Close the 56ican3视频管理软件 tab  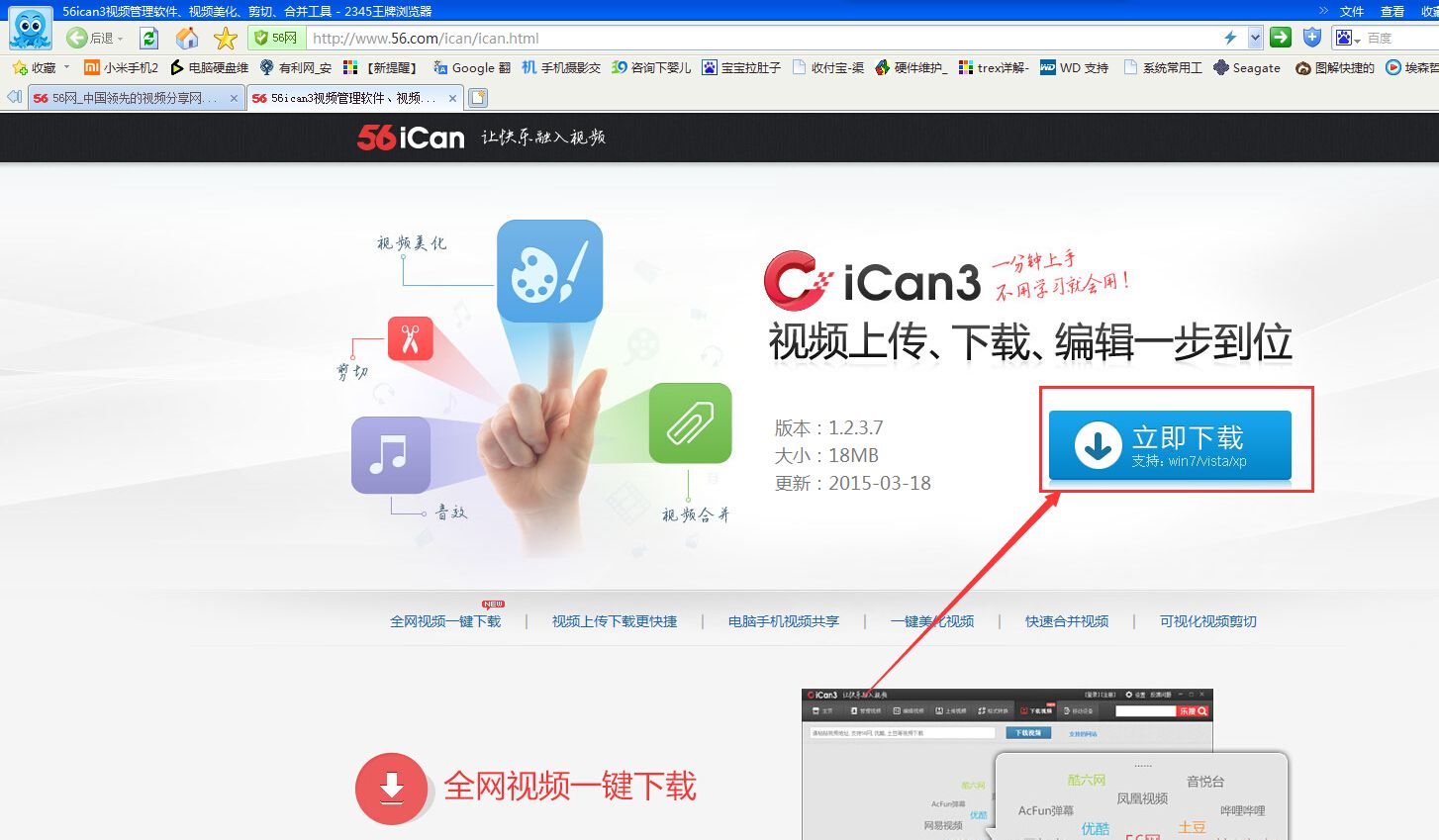point(452,98)
